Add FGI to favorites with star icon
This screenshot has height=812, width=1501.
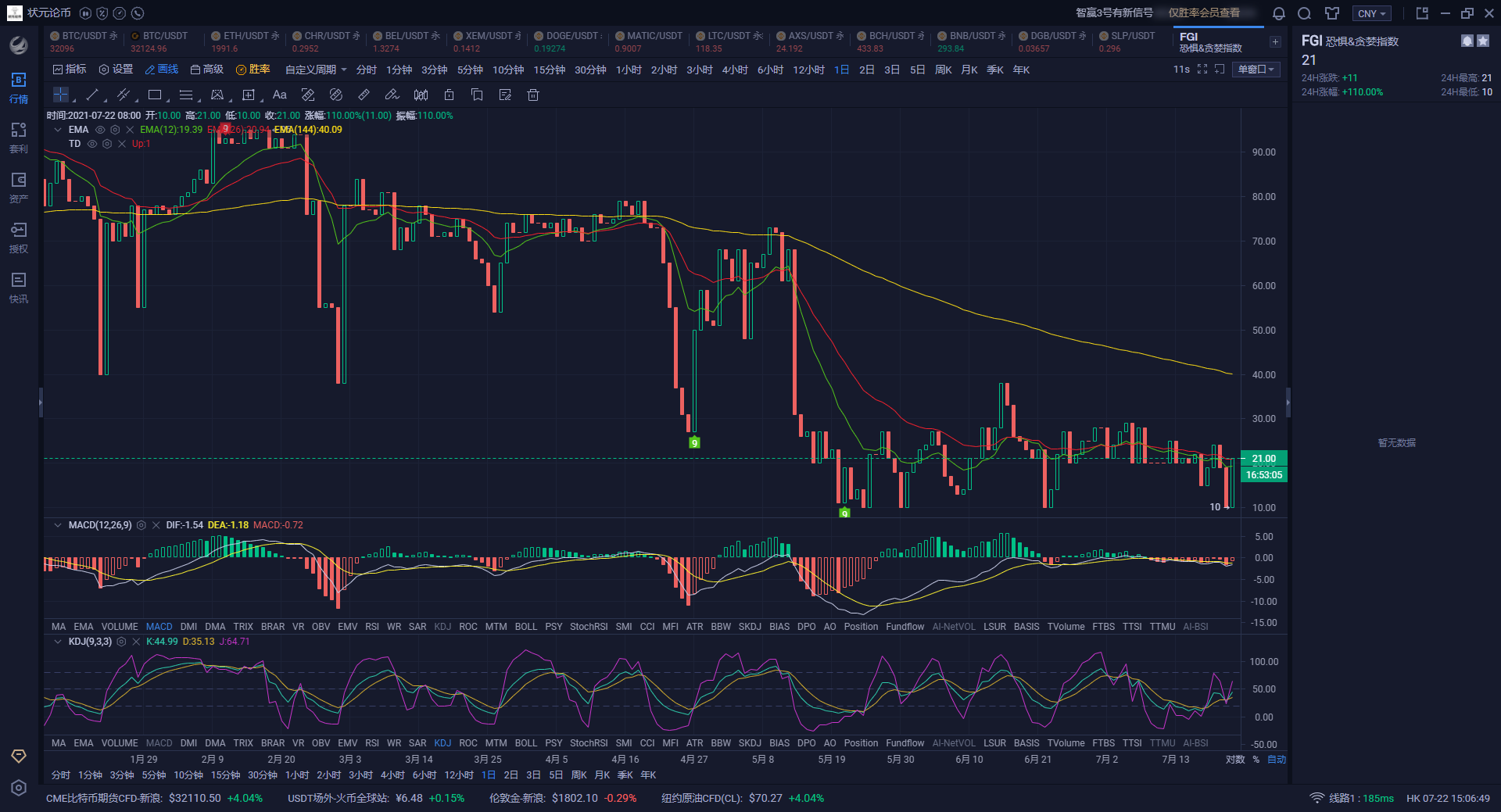(1482, 41)
